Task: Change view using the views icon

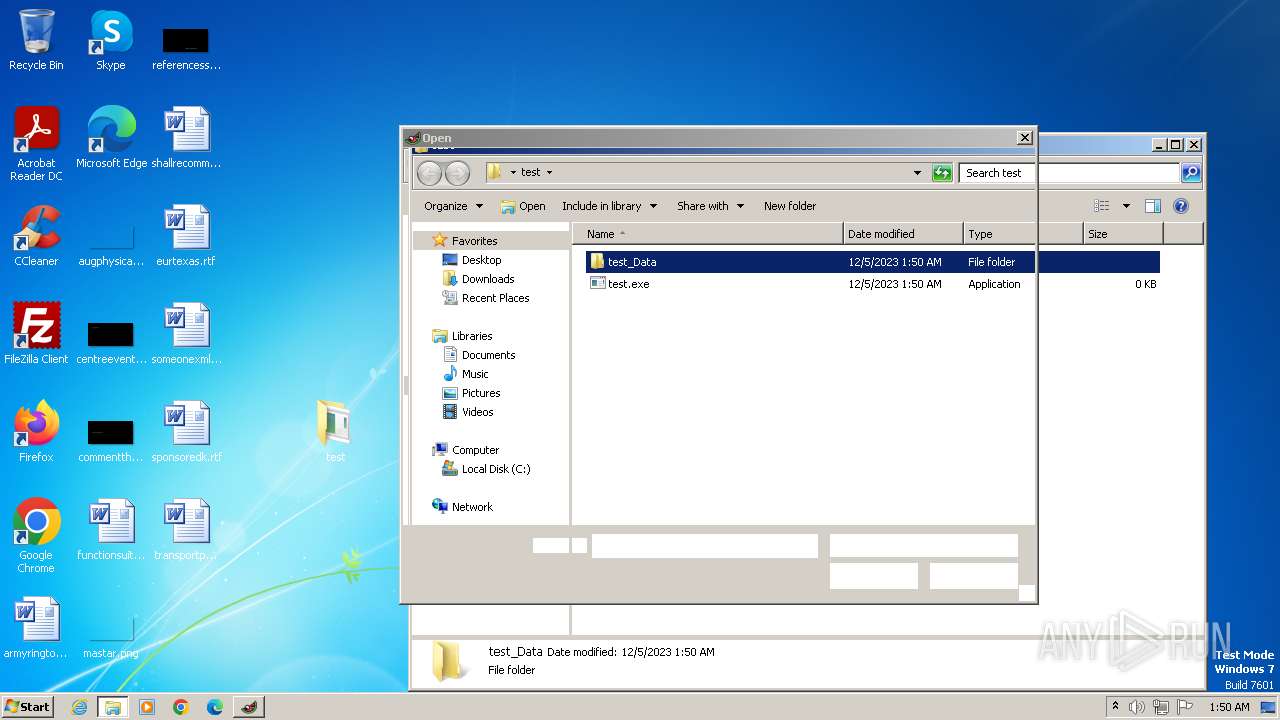Action: click(x=1101, y=206)
